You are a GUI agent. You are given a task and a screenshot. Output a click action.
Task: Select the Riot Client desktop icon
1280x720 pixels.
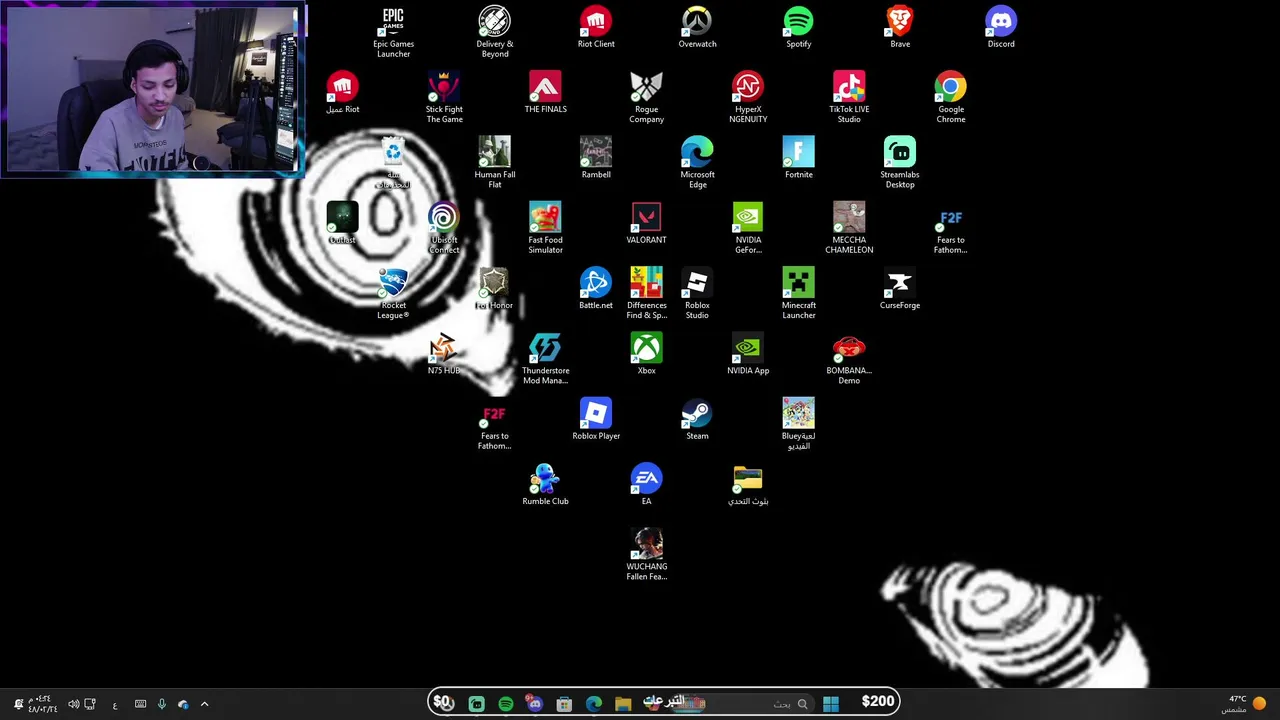click(596, 27)
